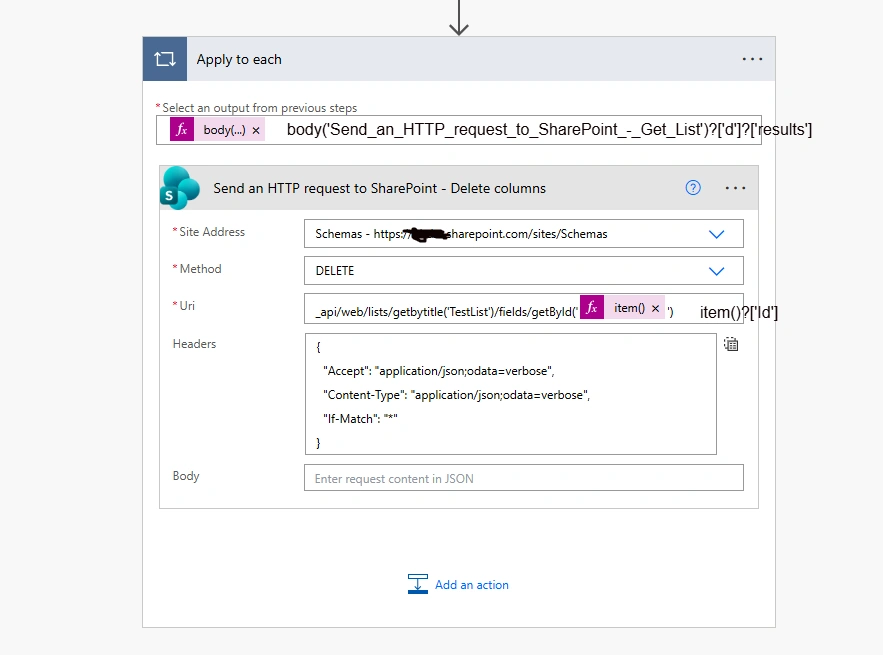Image resolution: width=883 pixels, height=655 pixels.
Task: Click the Select an output from previous steps label
Action: coord(260,108)
